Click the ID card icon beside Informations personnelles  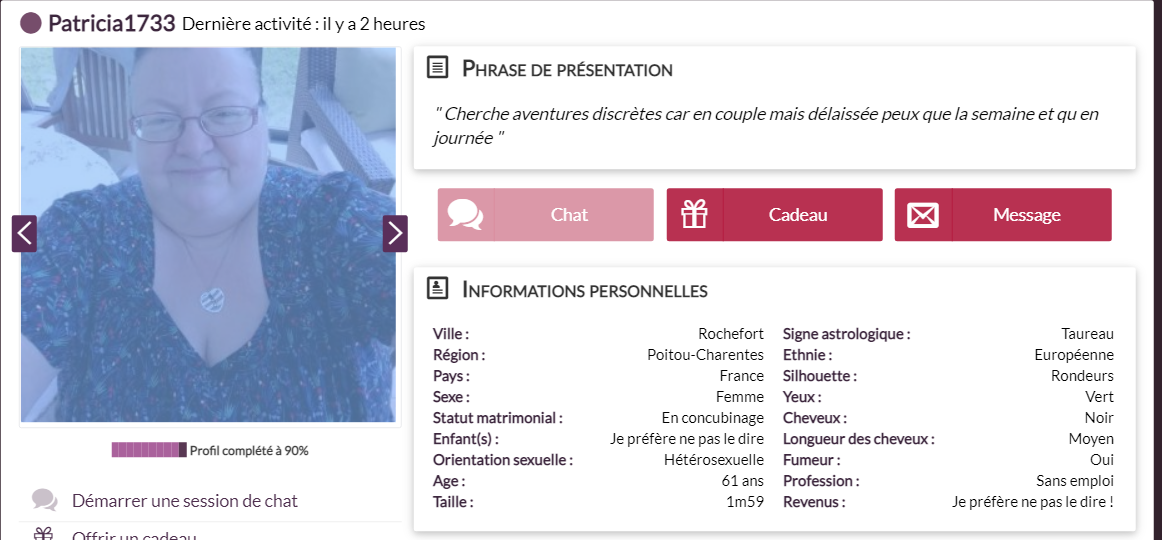click(x=438, y=288)
